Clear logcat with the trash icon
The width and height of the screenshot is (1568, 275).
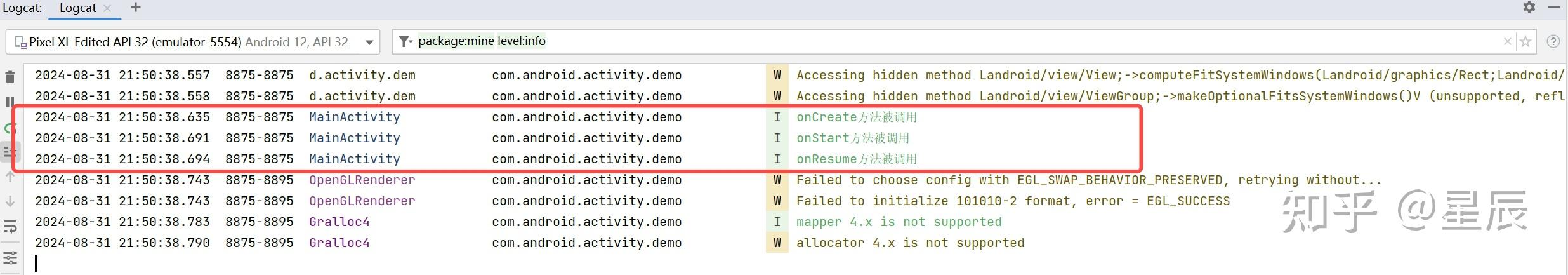[10, 77]
